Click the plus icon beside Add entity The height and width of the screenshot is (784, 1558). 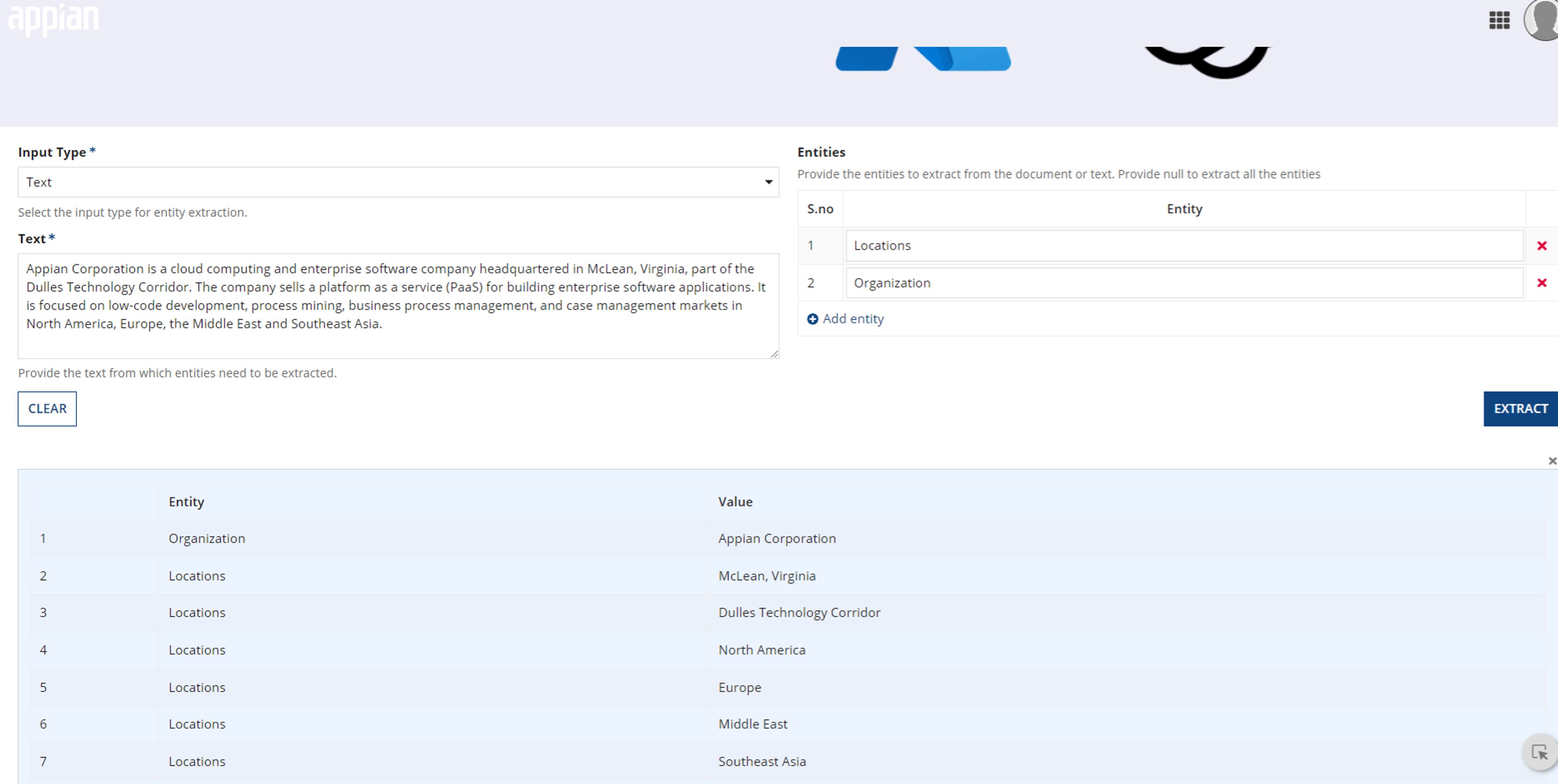[x=812, y=319]
